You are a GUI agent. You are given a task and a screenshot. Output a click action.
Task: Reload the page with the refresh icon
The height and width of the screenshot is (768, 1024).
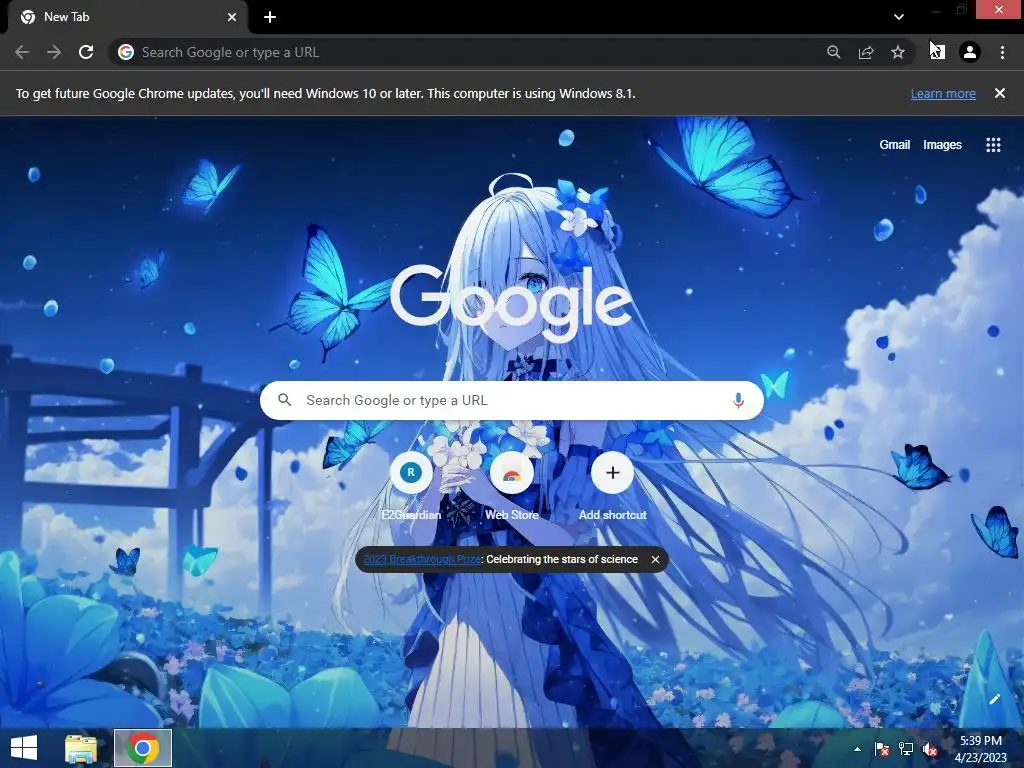[86, 52]
